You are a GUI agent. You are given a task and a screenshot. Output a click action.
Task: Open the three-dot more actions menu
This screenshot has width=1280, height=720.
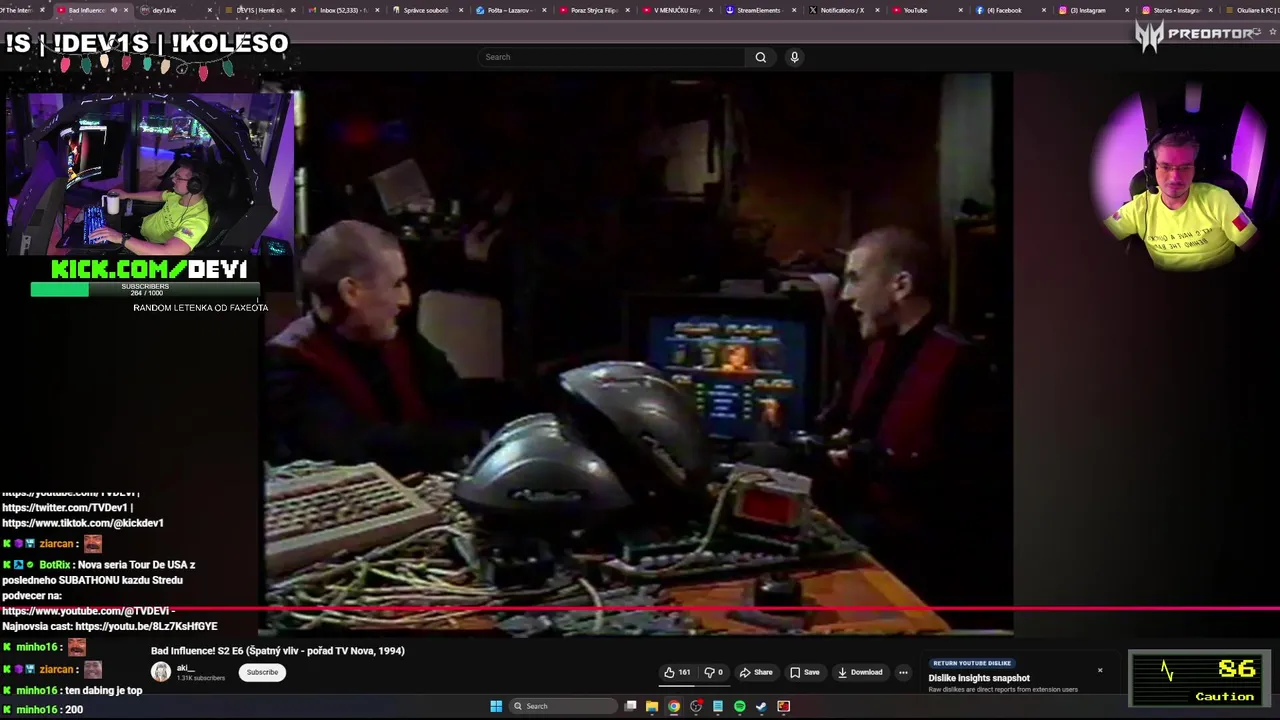pyautogui.click(x=903, y=672)
